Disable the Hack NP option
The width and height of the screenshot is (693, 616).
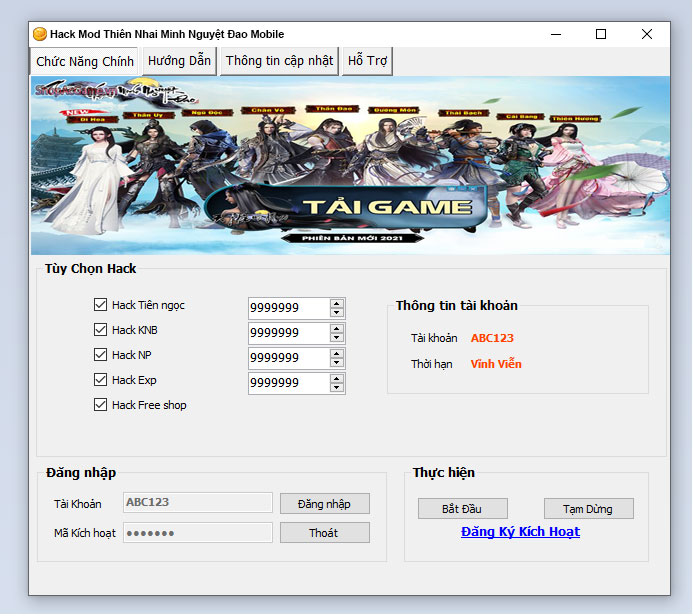click(100, 354)
